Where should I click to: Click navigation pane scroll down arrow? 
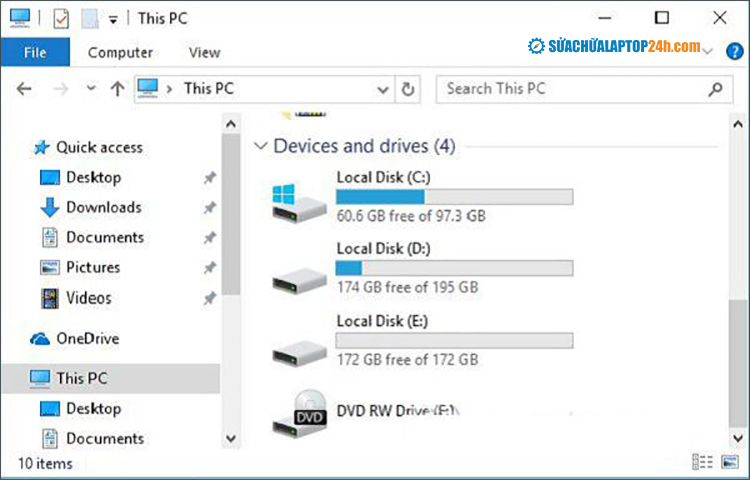[231, 438]
